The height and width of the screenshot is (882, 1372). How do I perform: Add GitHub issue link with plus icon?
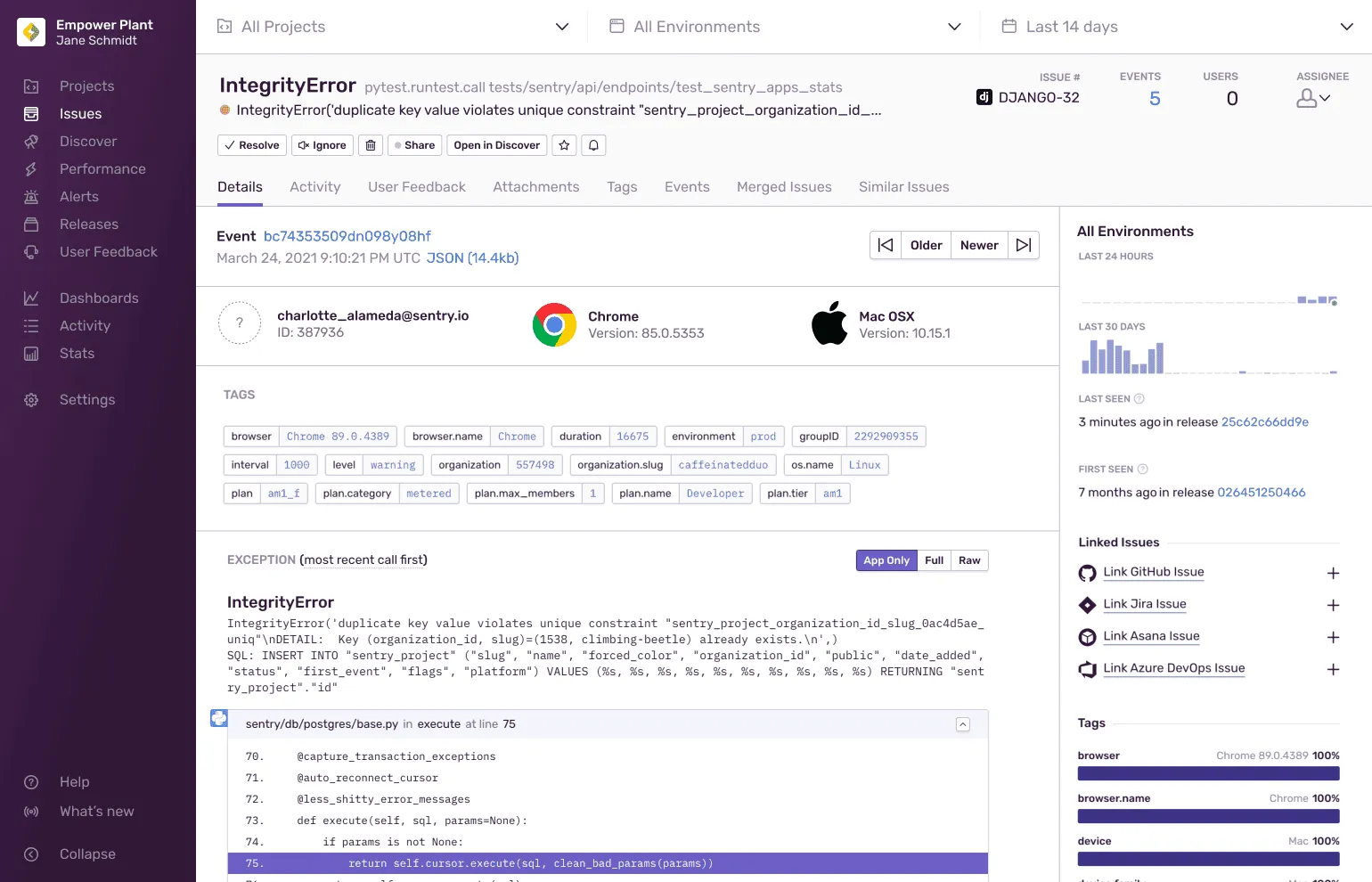pos(1333,573)
